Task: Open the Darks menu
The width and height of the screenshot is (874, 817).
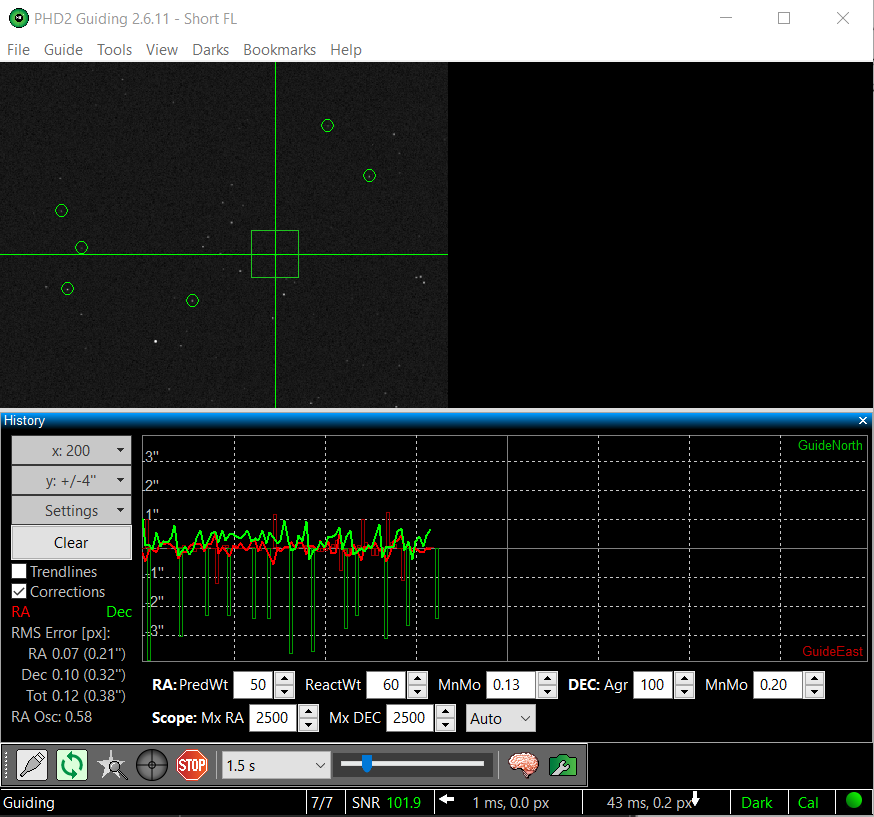Action: 210,50
